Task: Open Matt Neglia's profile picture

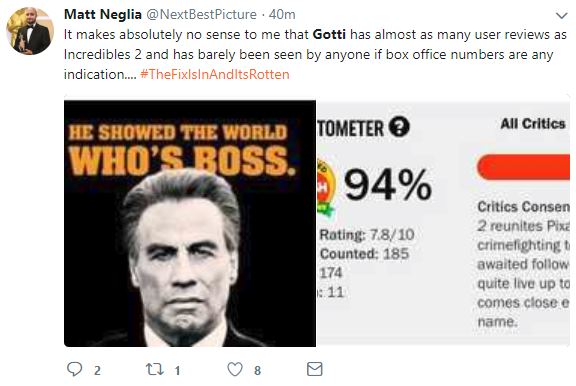Action: click(x=30, y=31)
